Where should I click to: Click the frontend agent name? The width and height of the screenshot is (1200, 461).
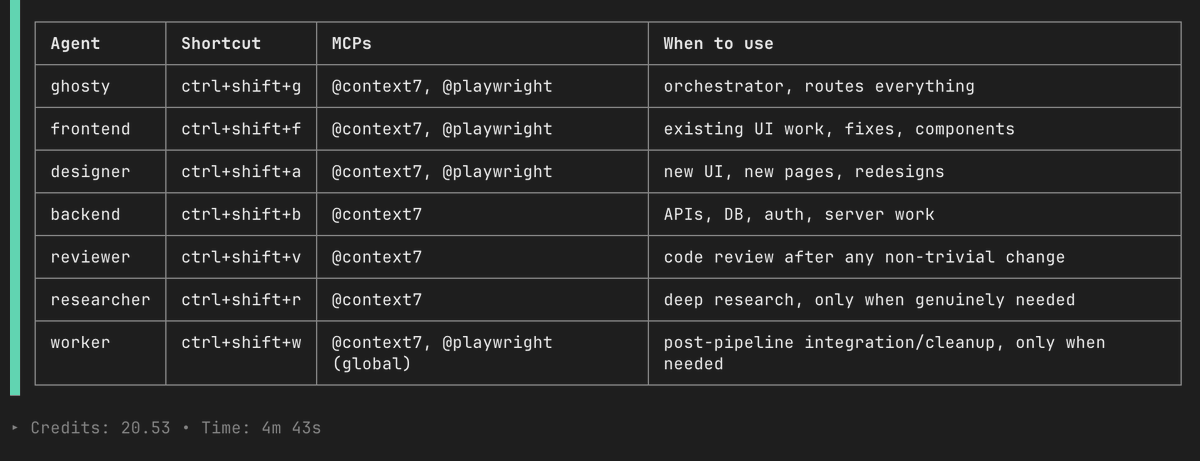click(x=90, y=129)
